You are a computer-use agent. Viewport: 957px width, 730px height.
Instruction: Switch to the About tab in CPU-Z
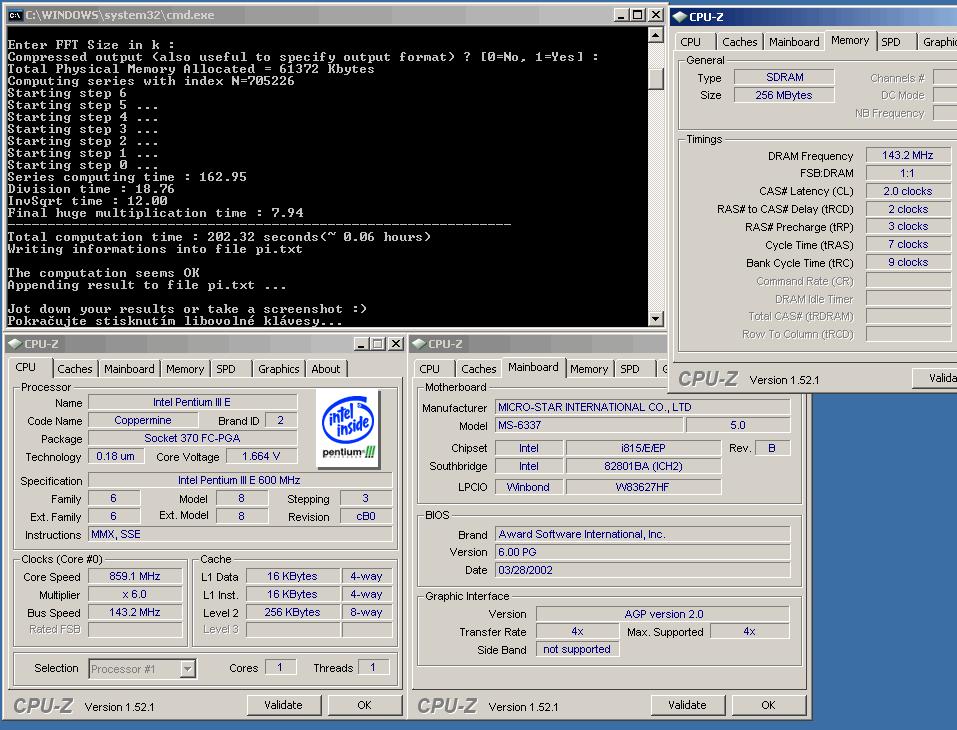(326, 369)
